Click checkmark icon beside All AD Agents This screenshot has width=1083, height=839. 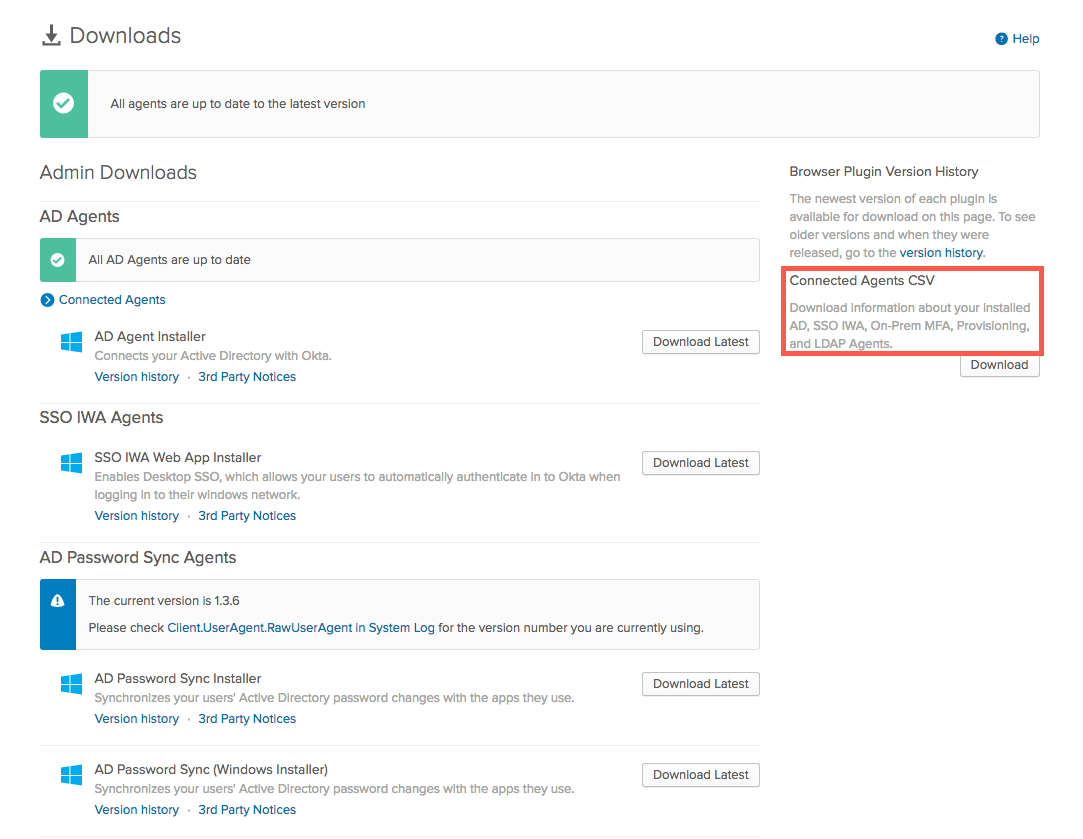coord(58,260)
